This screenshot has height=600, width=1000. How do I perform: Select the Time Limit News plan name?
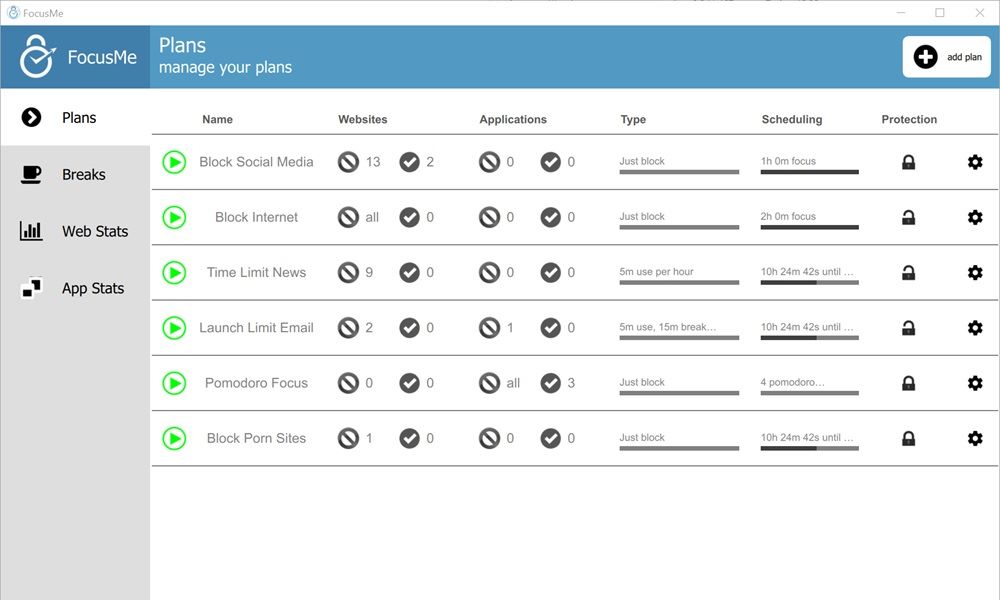[x=256, y=273]
